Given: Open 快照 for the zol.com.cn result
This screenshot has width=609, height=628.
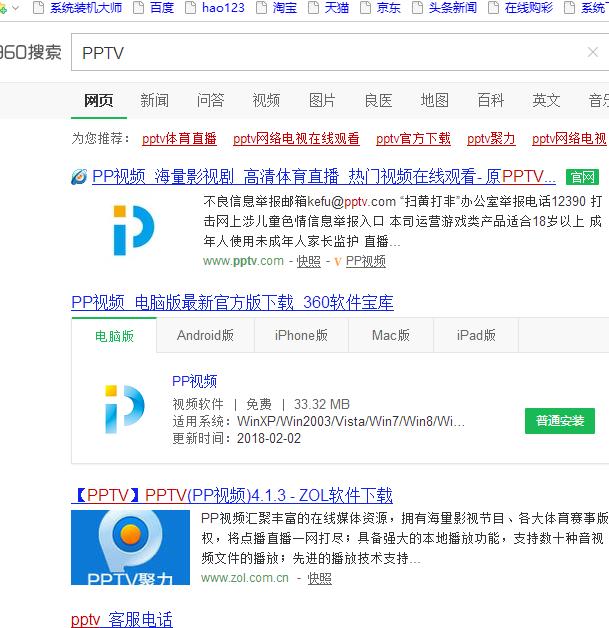Looking at the screenshot, I should click(319, 578).
